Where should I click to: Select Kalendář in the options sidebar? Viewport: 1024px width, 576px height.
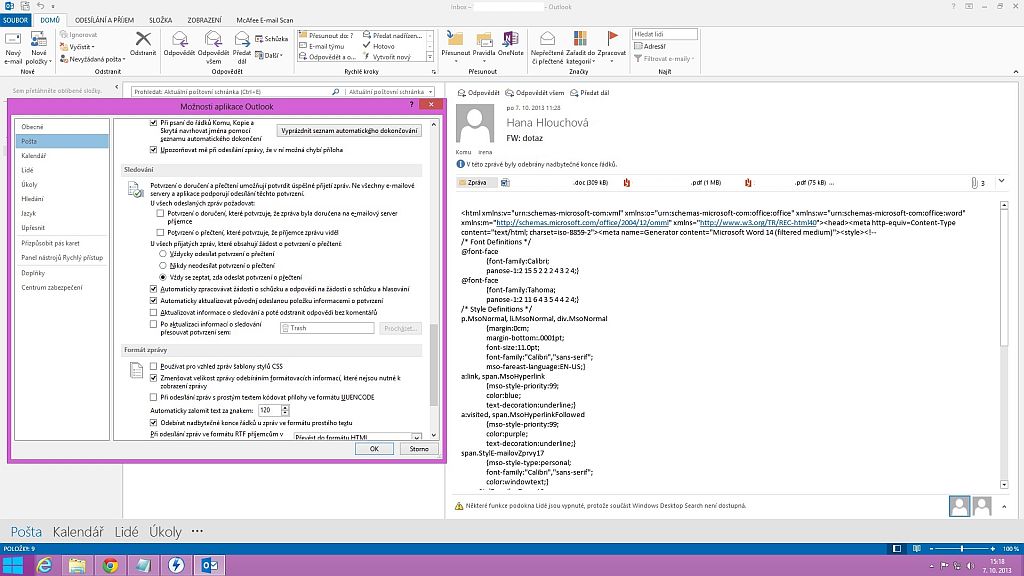(33, 156)
